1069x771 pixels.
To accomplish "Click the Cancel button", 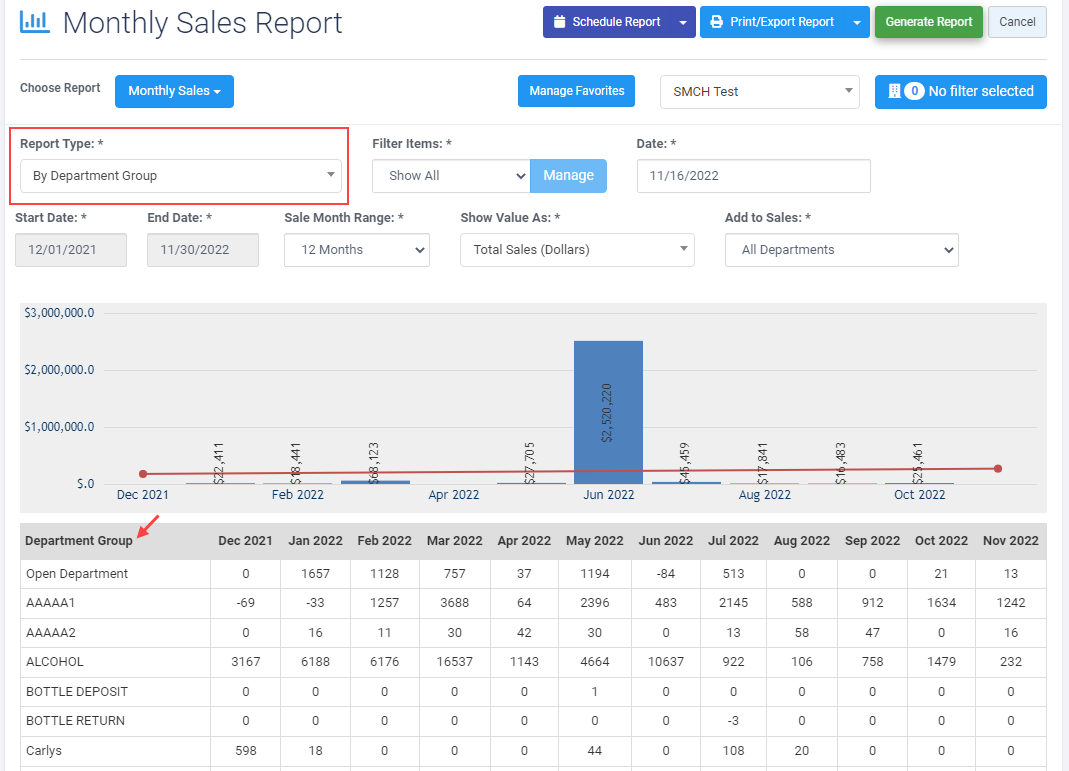I will pos(1017,22).
